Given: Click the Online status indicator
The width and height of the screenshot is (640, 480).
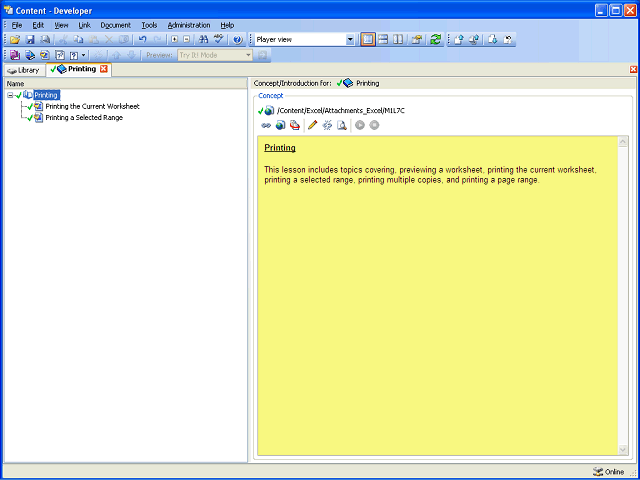Looking at the screenshot, I should 608,472.
